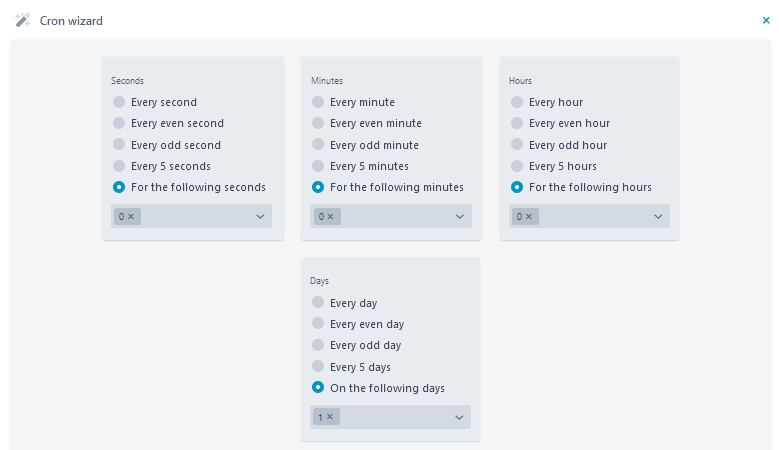This screenshot has height=450, width=779.
Task: Choose Every even day option
Action: pos(318,323)
